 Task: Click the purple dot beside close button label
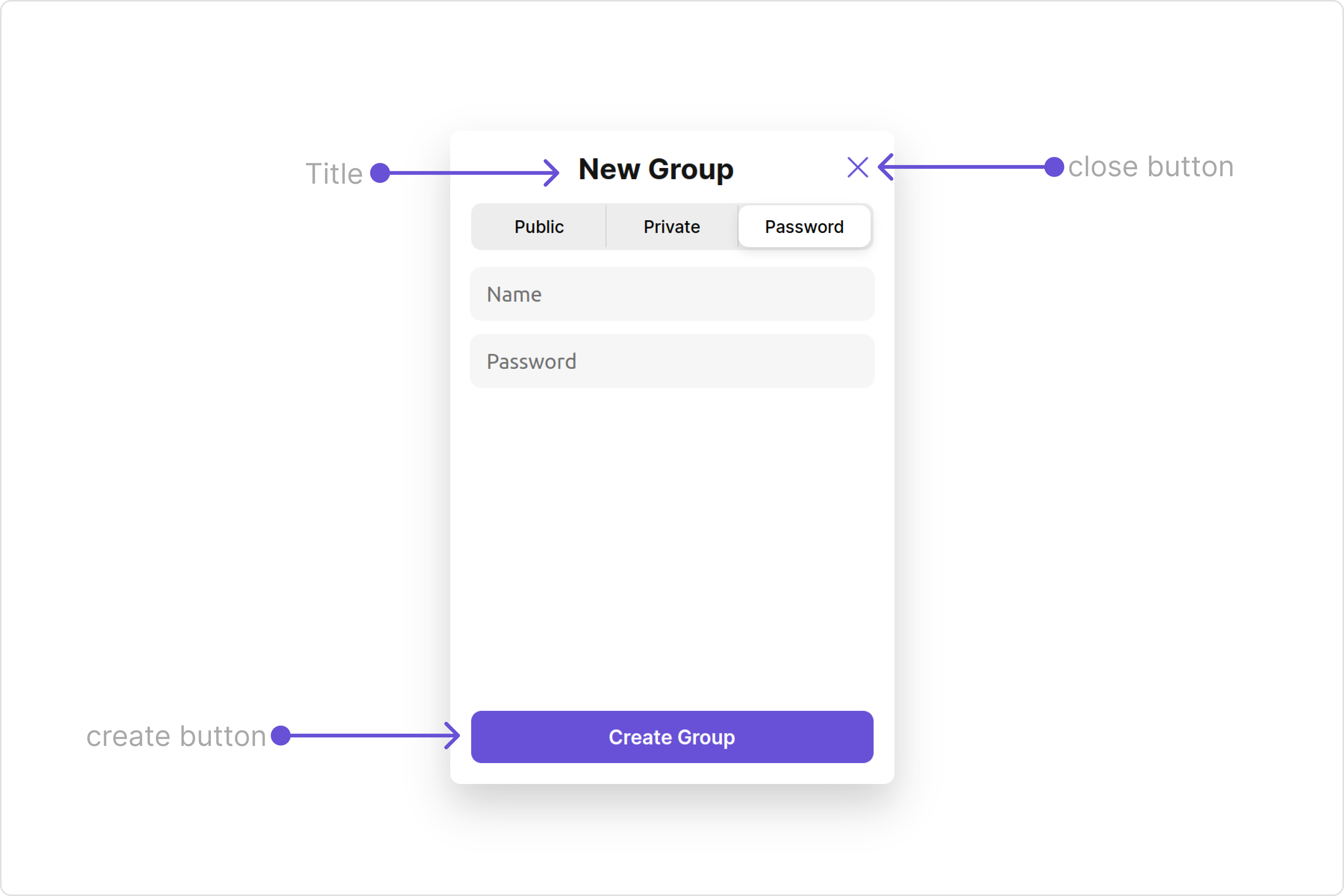coord(1054,167)
